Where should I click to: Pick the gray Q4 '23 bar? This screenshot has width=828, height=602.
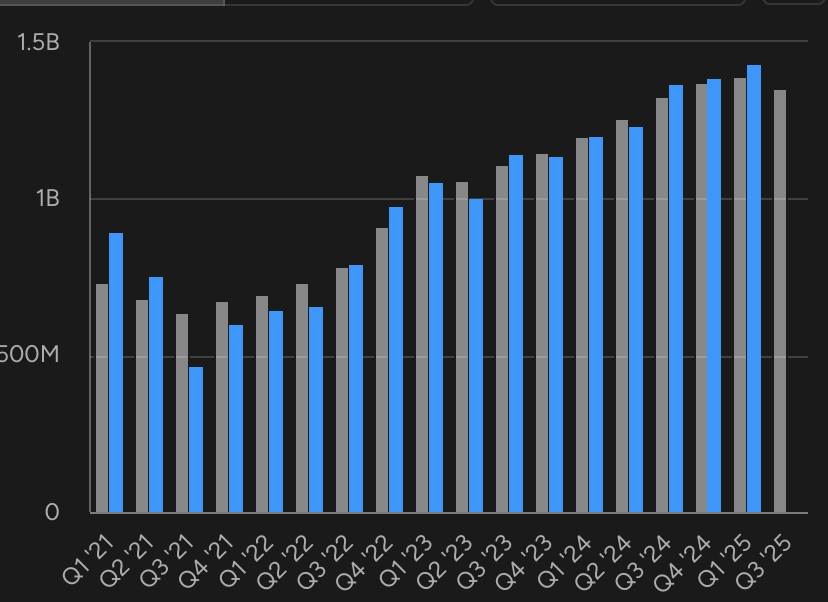pos(542,333)
